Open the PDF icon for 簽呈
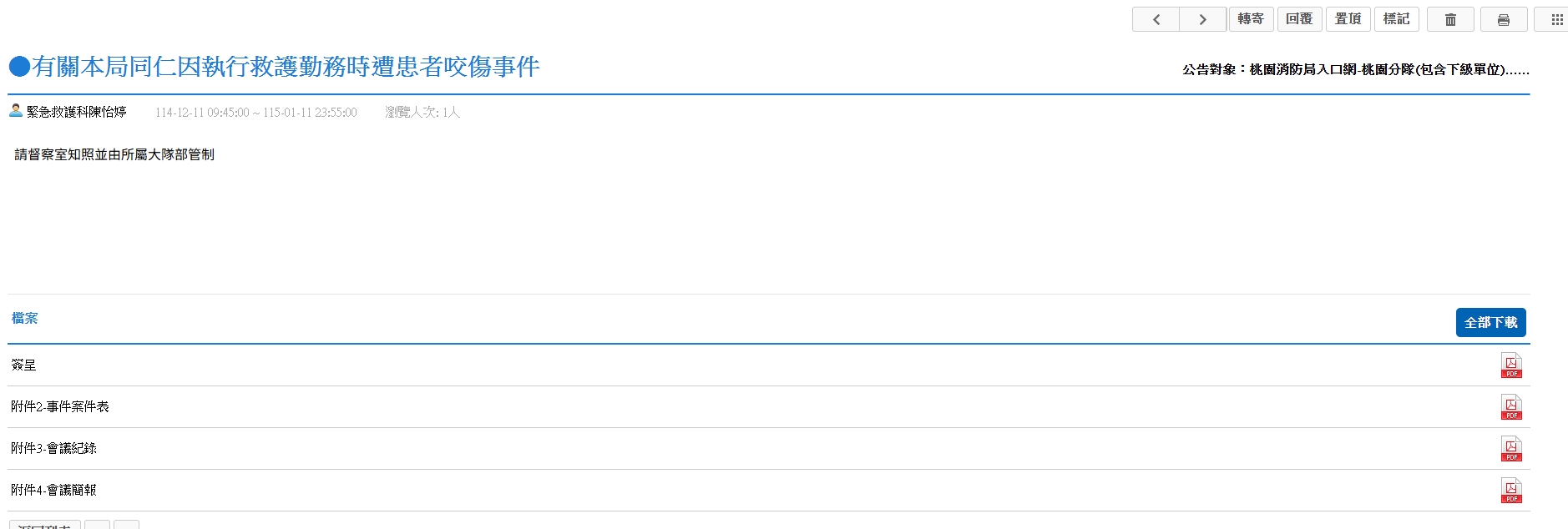The image size is (1568, 529). tap(1511, 365)
